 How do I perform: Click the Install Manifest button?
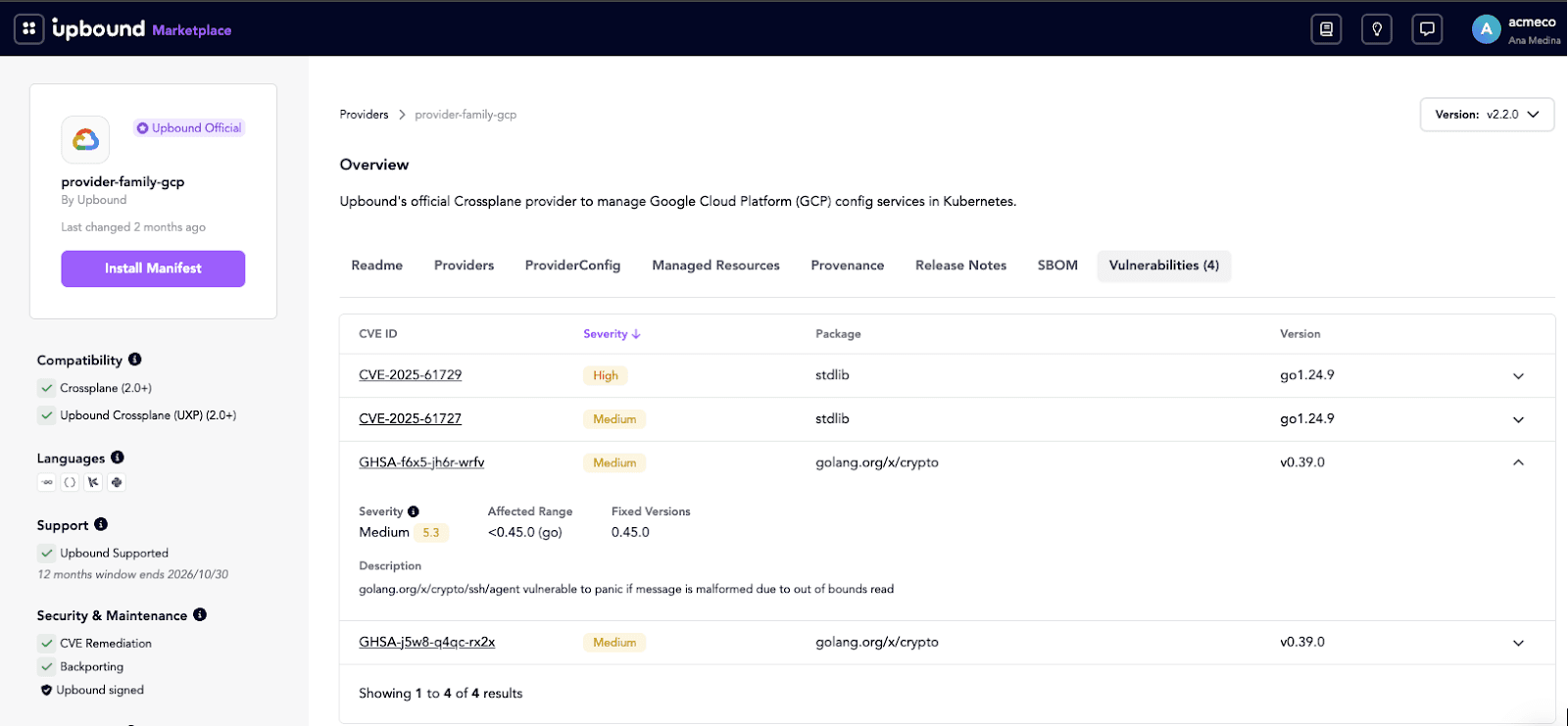coord(153,268)
